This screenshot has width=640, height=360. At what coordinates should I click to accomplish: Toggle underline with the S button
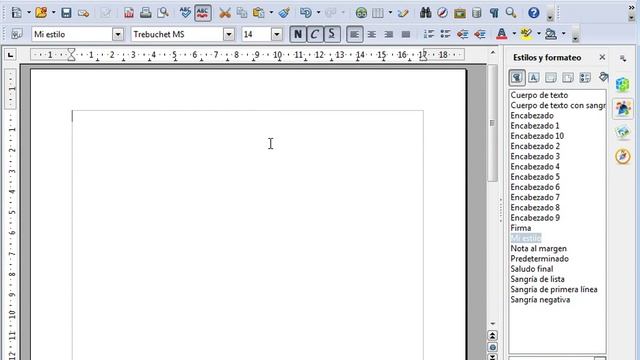coord(332,34)
